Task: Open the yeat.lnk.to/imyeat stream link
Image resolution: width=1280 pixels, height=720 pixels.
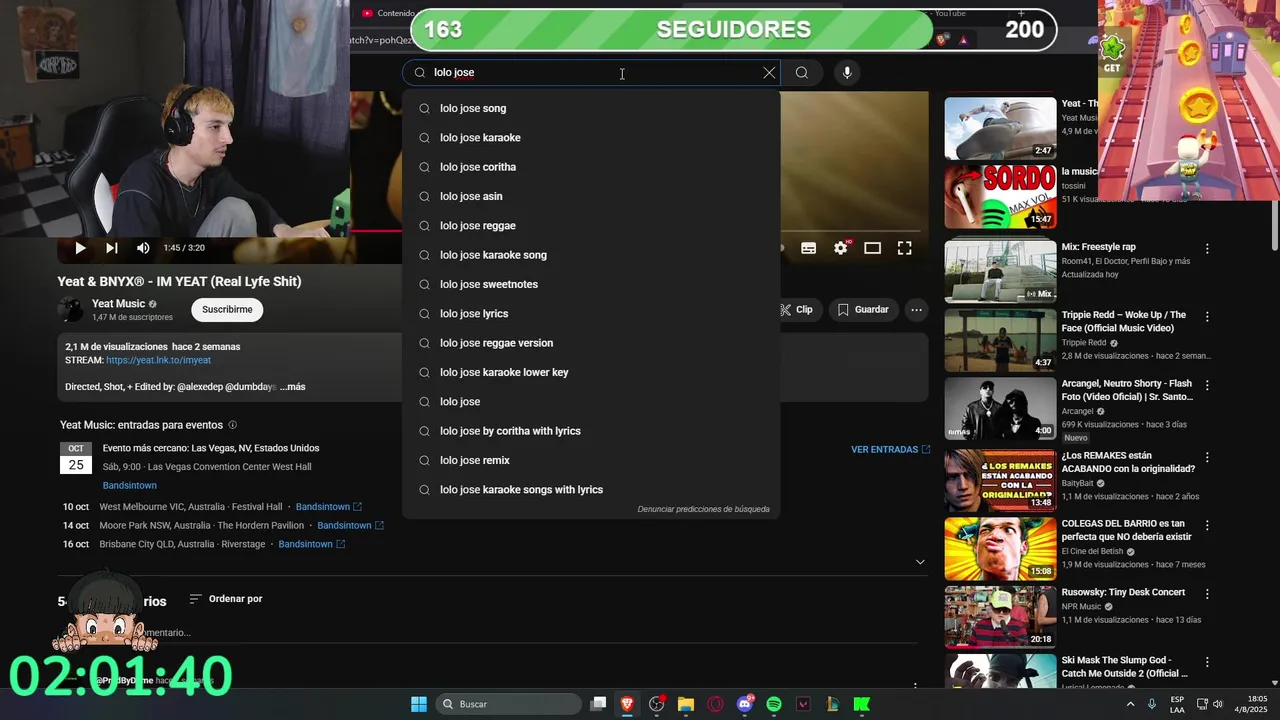Action: pos(158,360)
